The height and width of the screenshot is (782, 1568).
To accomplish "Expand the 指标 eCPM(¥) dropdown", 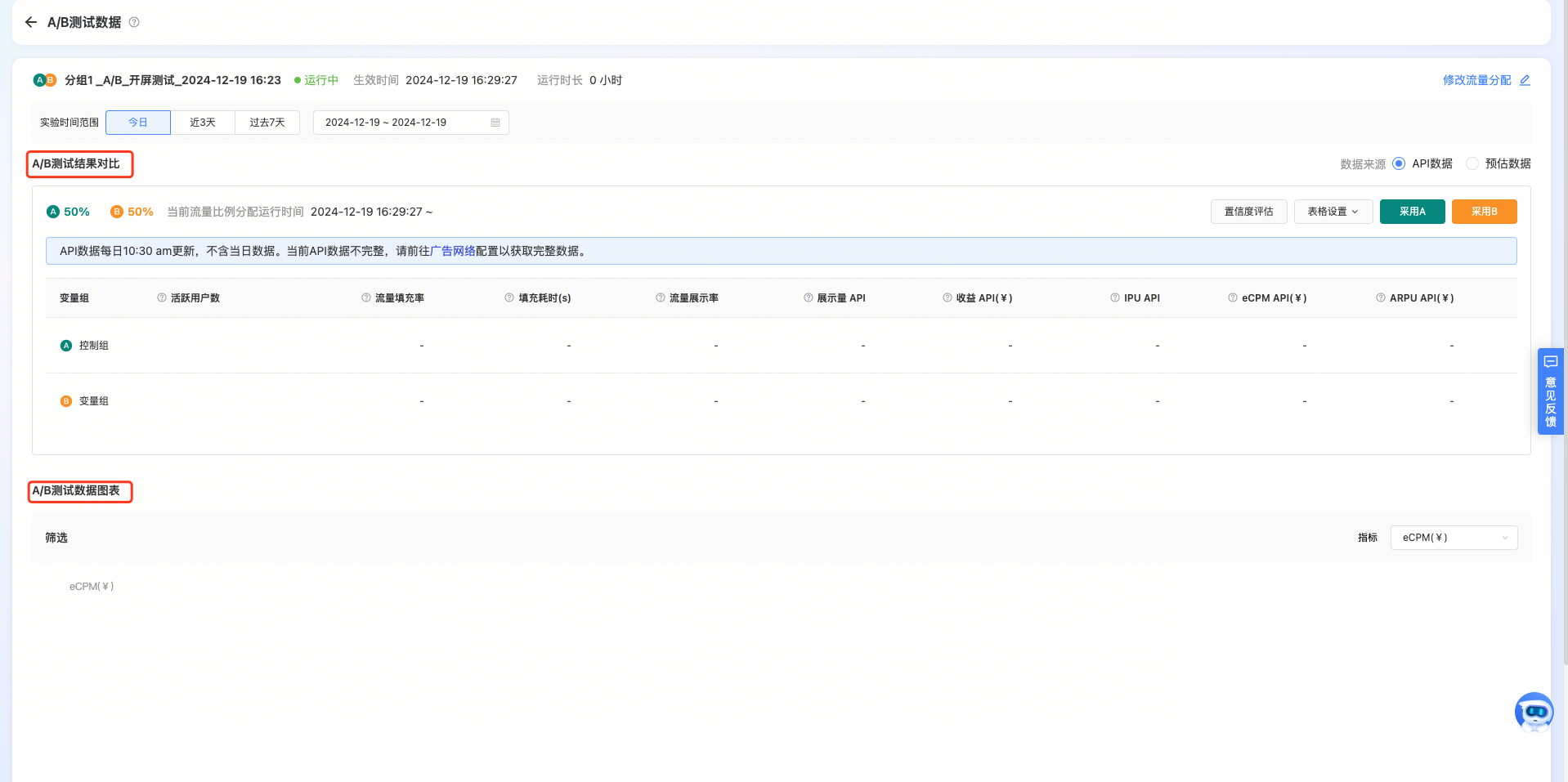I will click(1454, 538).
